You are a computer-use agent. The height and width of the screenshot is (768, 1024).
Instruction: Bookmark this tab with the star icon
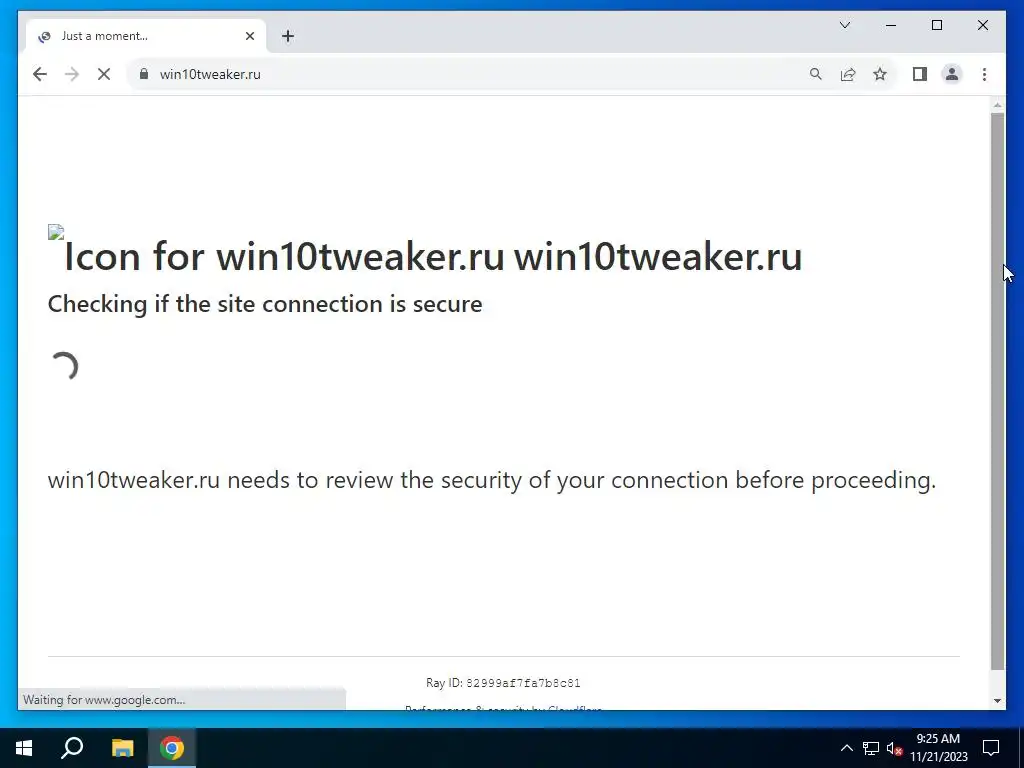click(880, 74)
